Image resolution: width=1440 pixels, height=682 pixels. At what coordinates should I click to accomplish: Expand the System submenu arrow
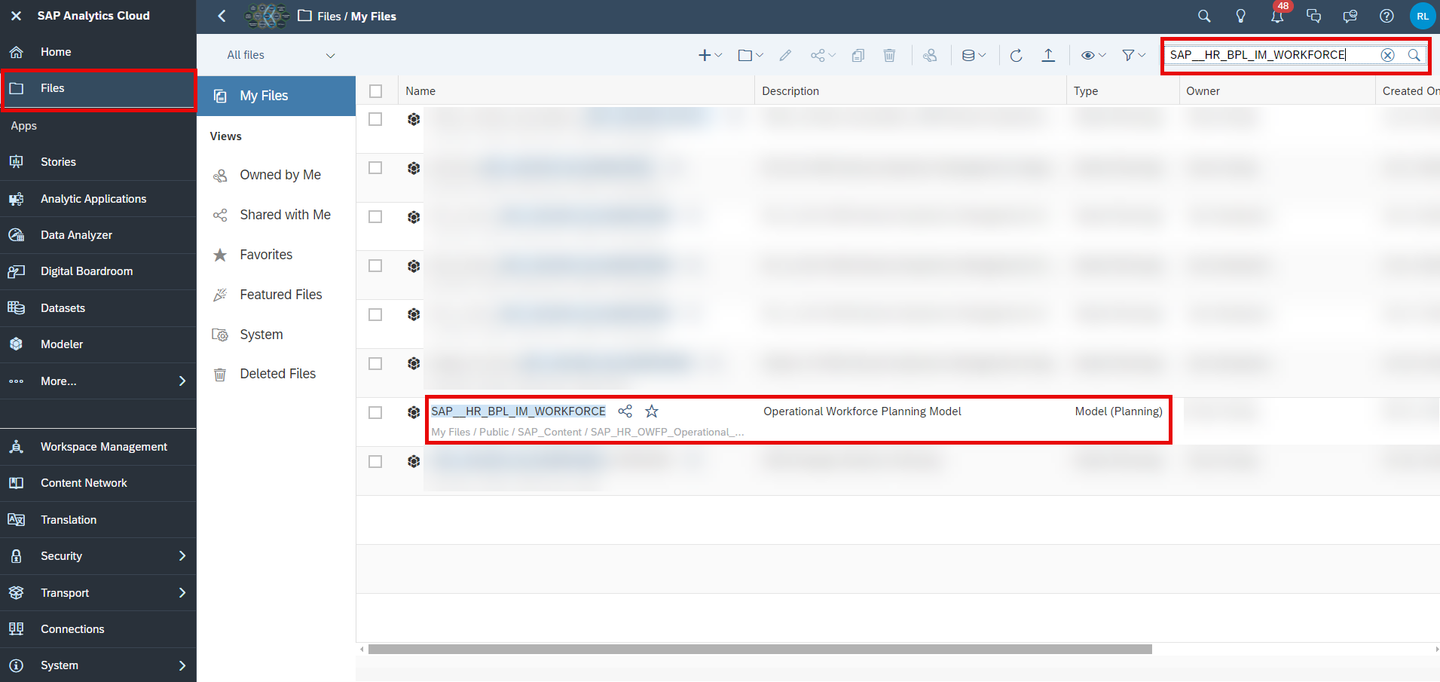[182, 665]
